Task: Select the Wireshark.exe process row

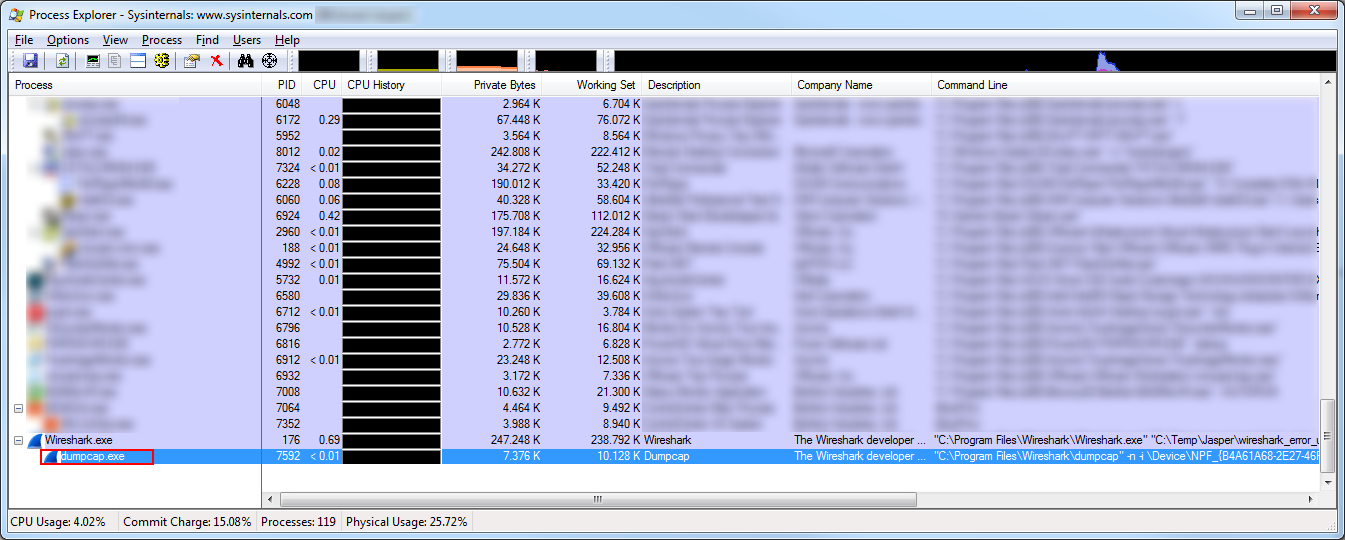Action: [x=665, y=440]
